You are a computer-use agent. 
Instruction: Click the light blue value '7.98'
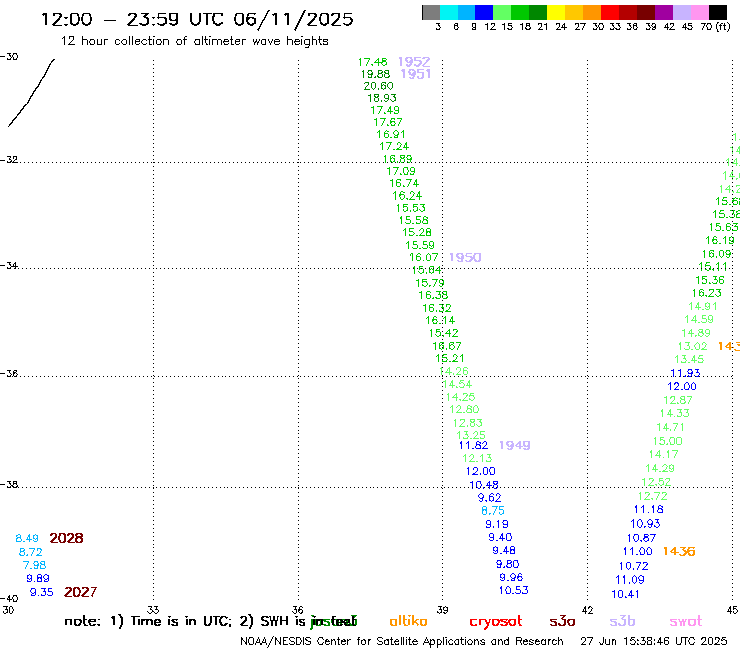(34, 565)
